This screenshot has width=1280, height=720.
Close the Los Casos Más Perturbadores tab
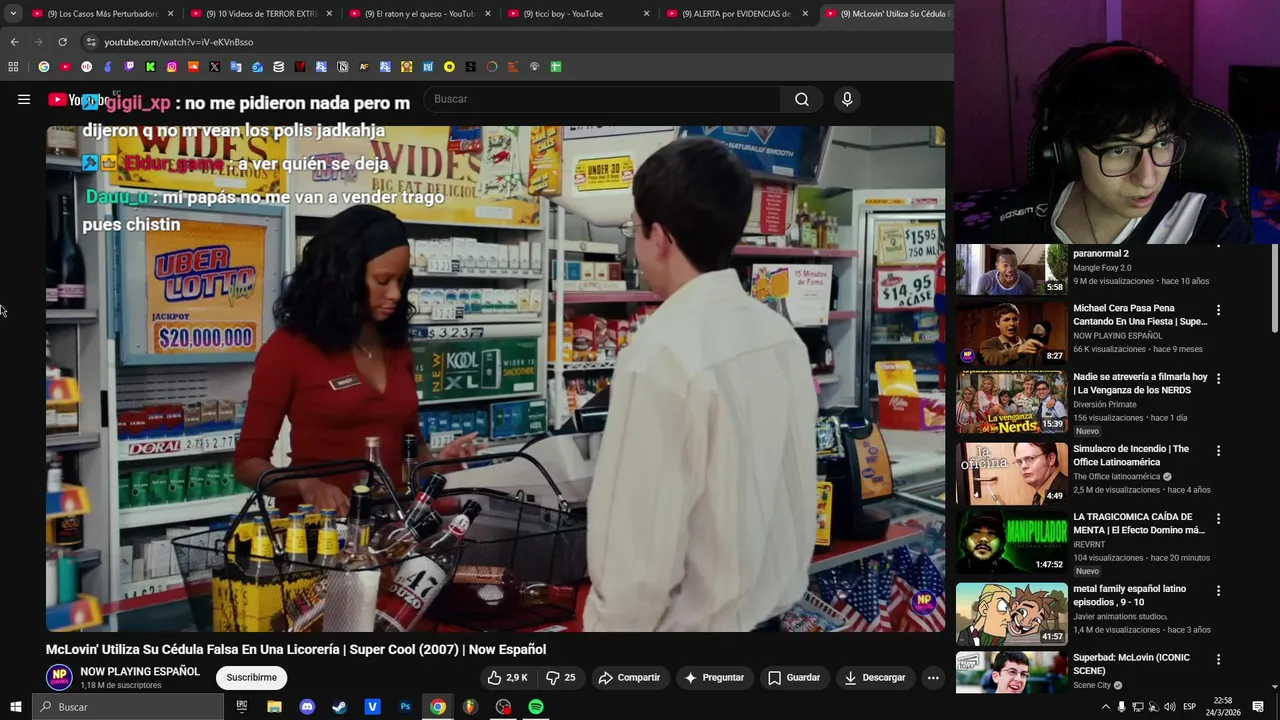170,14
